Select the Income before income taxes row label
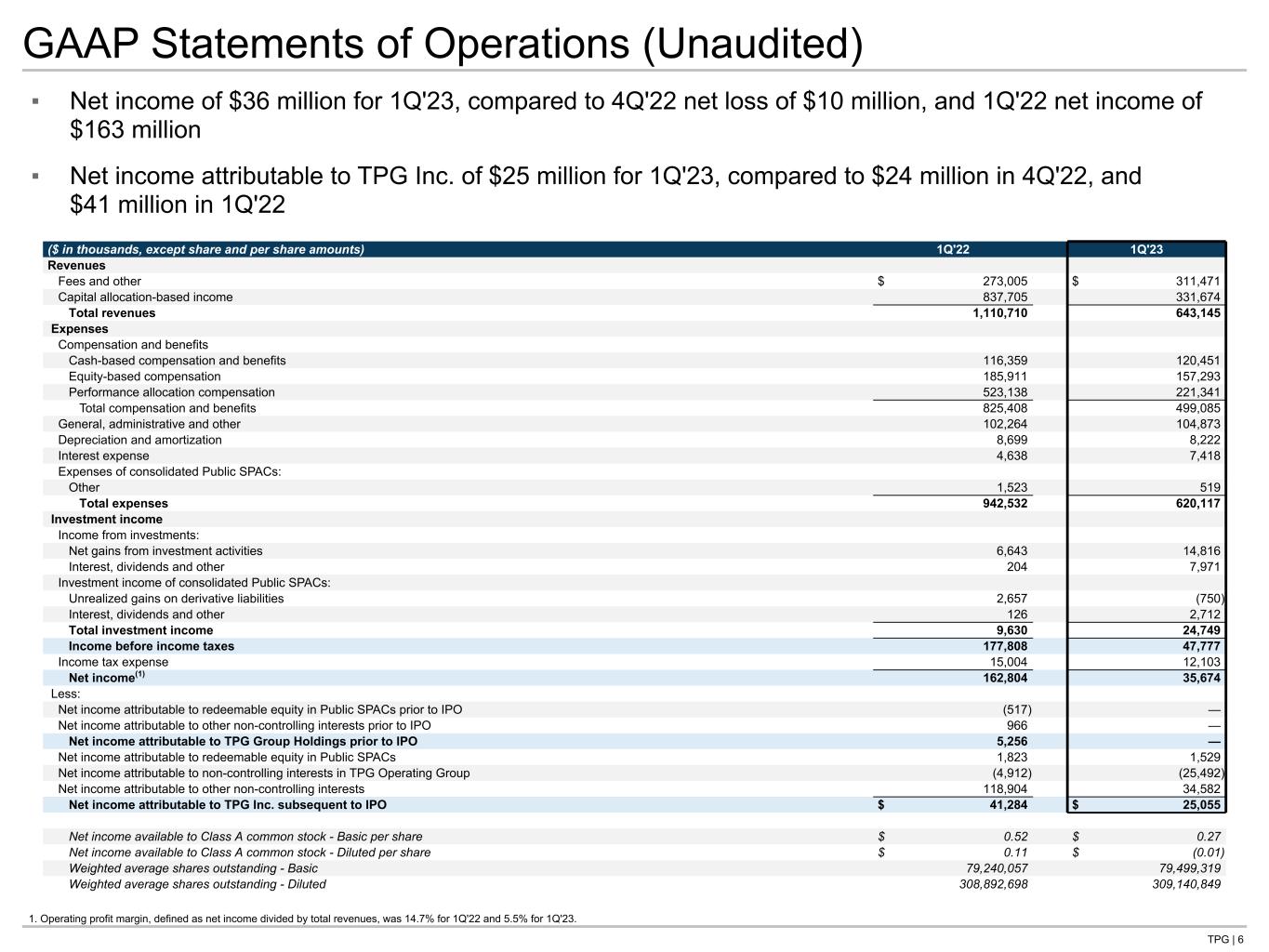The height and width of the screenshot is (952, 1269). pyautogui.click(x=151, y=646)
